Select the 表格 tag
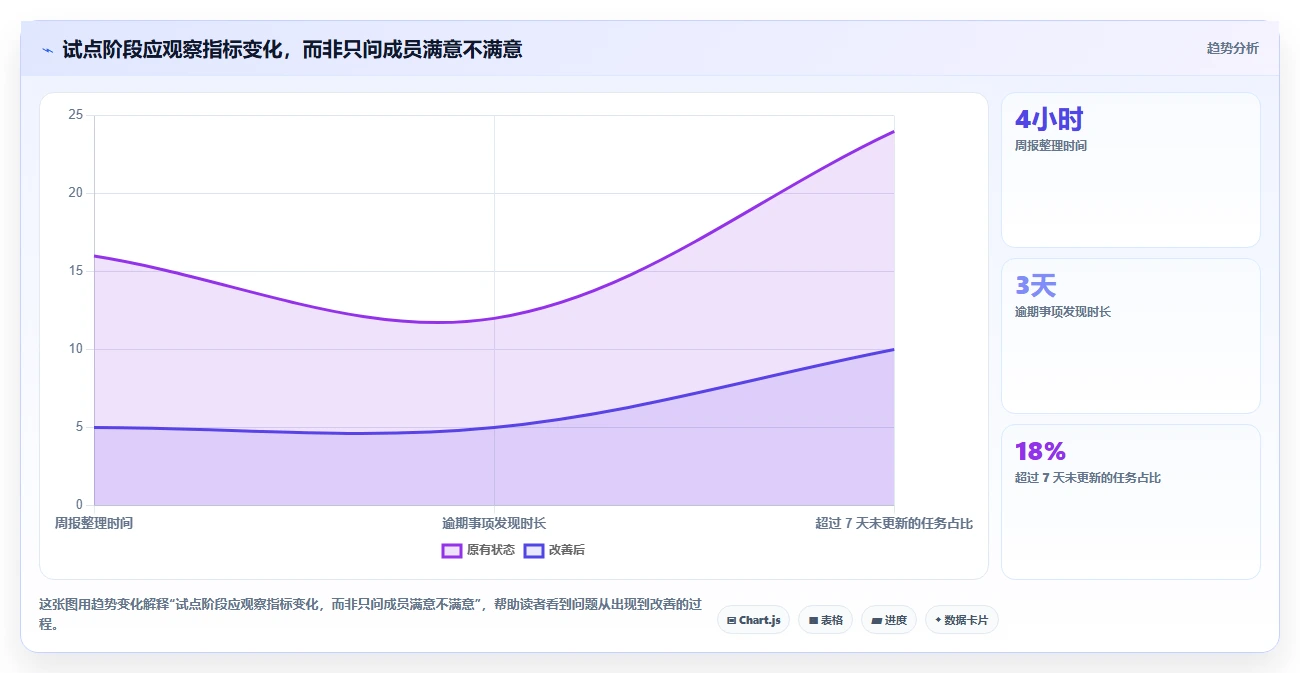Screen dimensions: 1300x673 [x=825, y=620]
